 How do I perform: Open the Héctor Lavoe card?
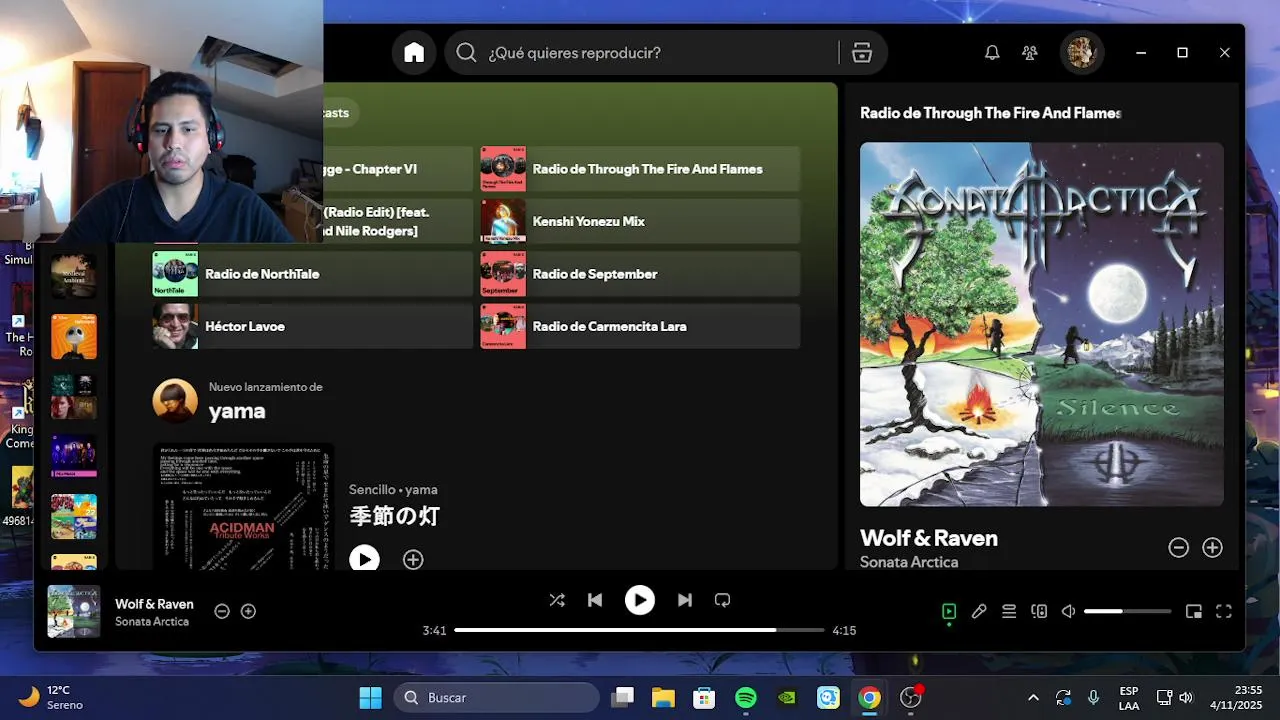click(x=312, y=326)
